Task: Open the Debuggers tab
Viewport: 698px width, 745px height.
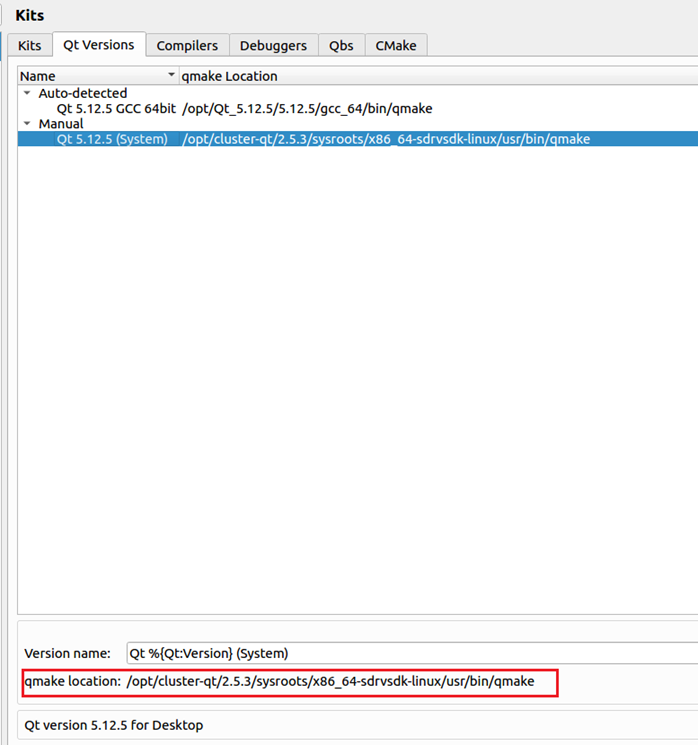Action: (273, 46)
